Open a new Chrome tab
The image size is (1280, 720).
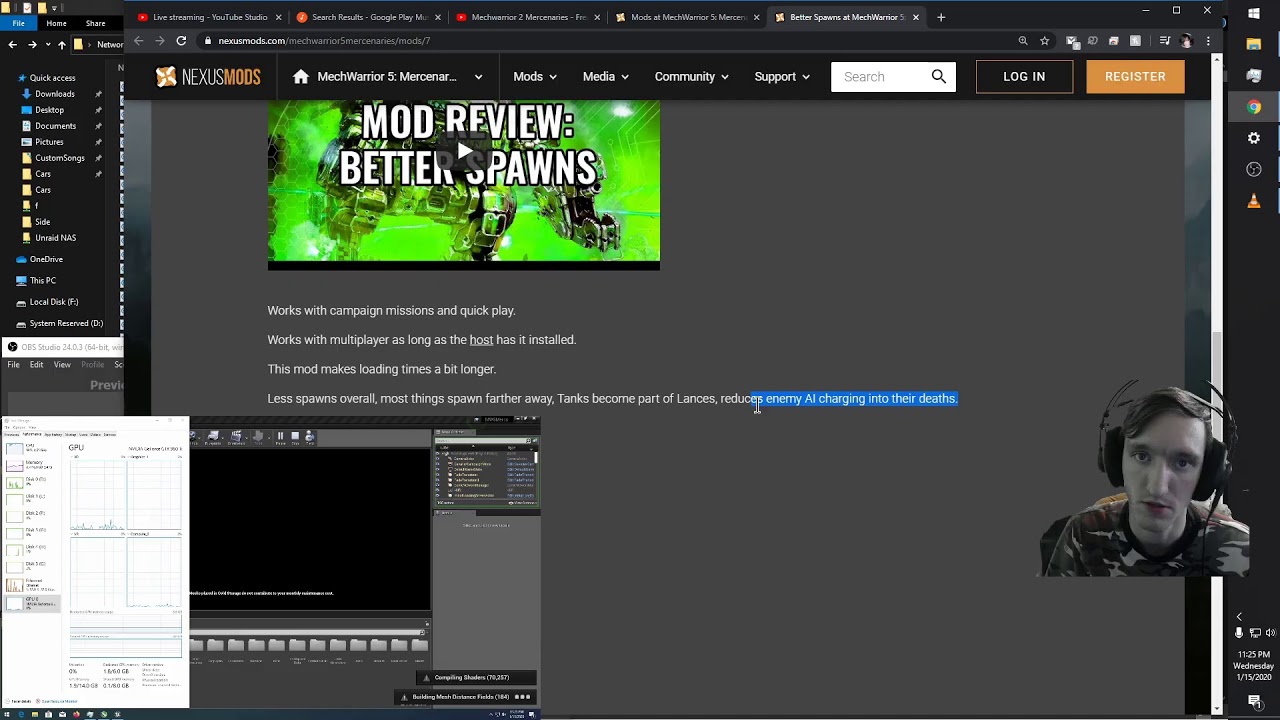940,17
